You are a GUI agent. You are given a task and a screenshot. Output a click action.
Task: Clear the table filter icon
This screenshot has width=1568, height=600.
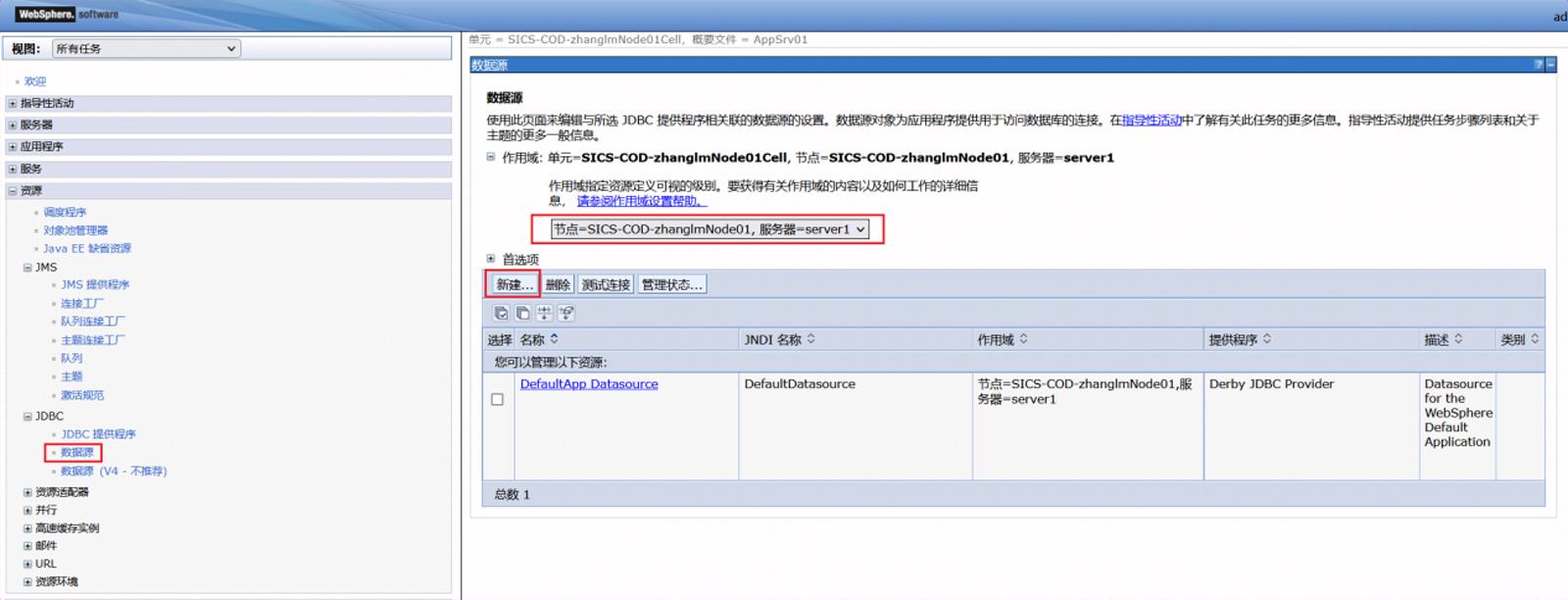(566, 313)
